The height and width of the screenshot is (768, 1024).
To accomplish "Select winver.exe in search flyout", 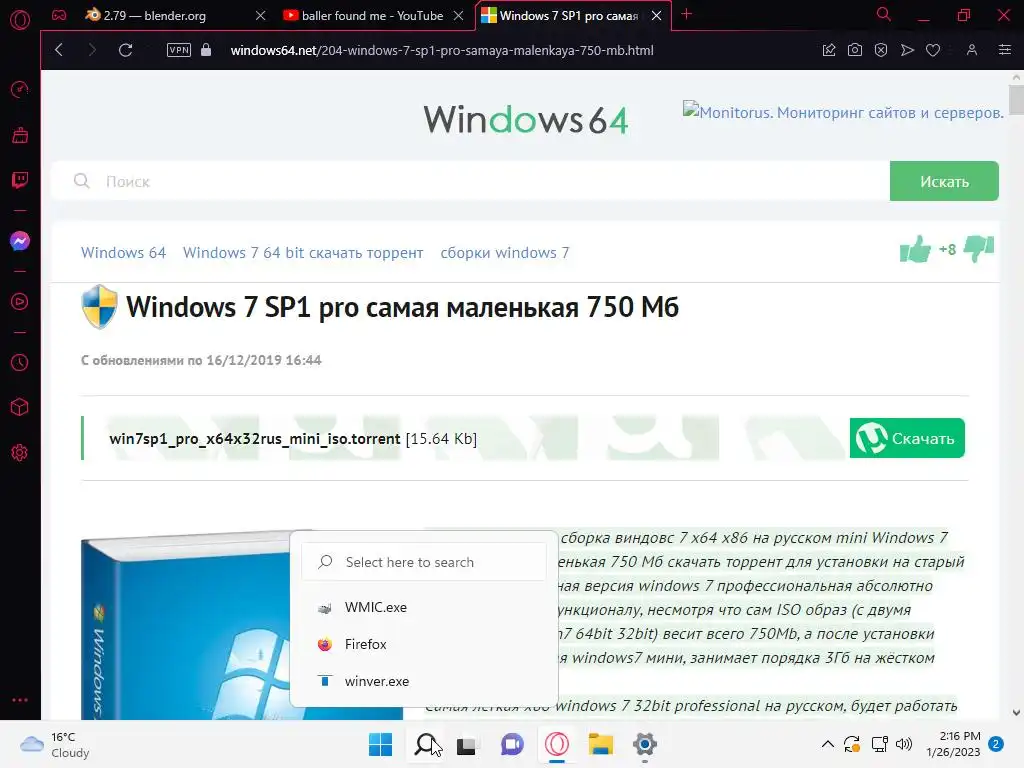I will [x=424, y=681].
